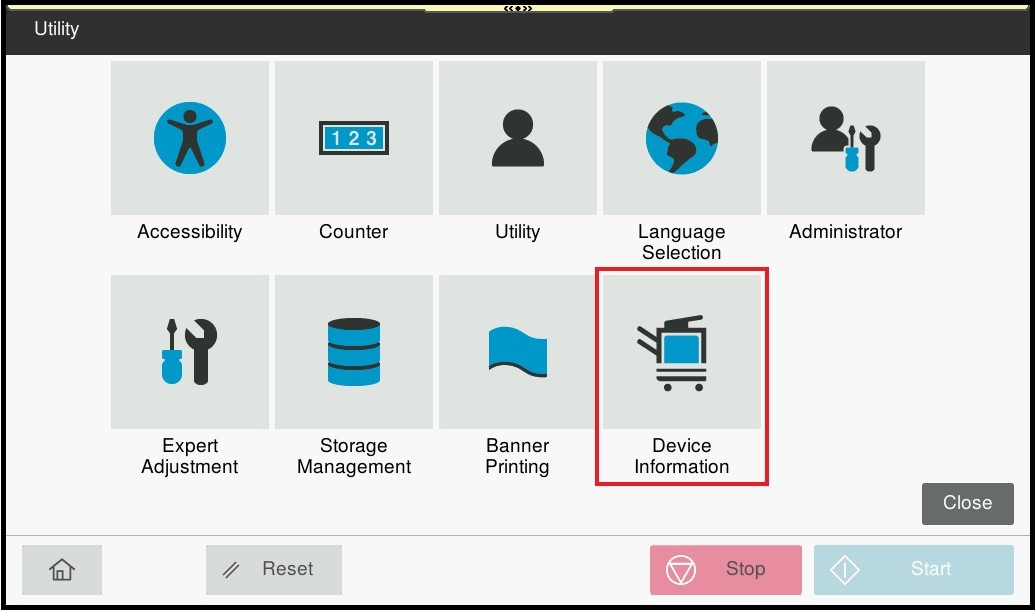Select the Storage Management database icon
Image resolution: width=1035 pixels, height=611 pixels.
click(x=354, y=352)
